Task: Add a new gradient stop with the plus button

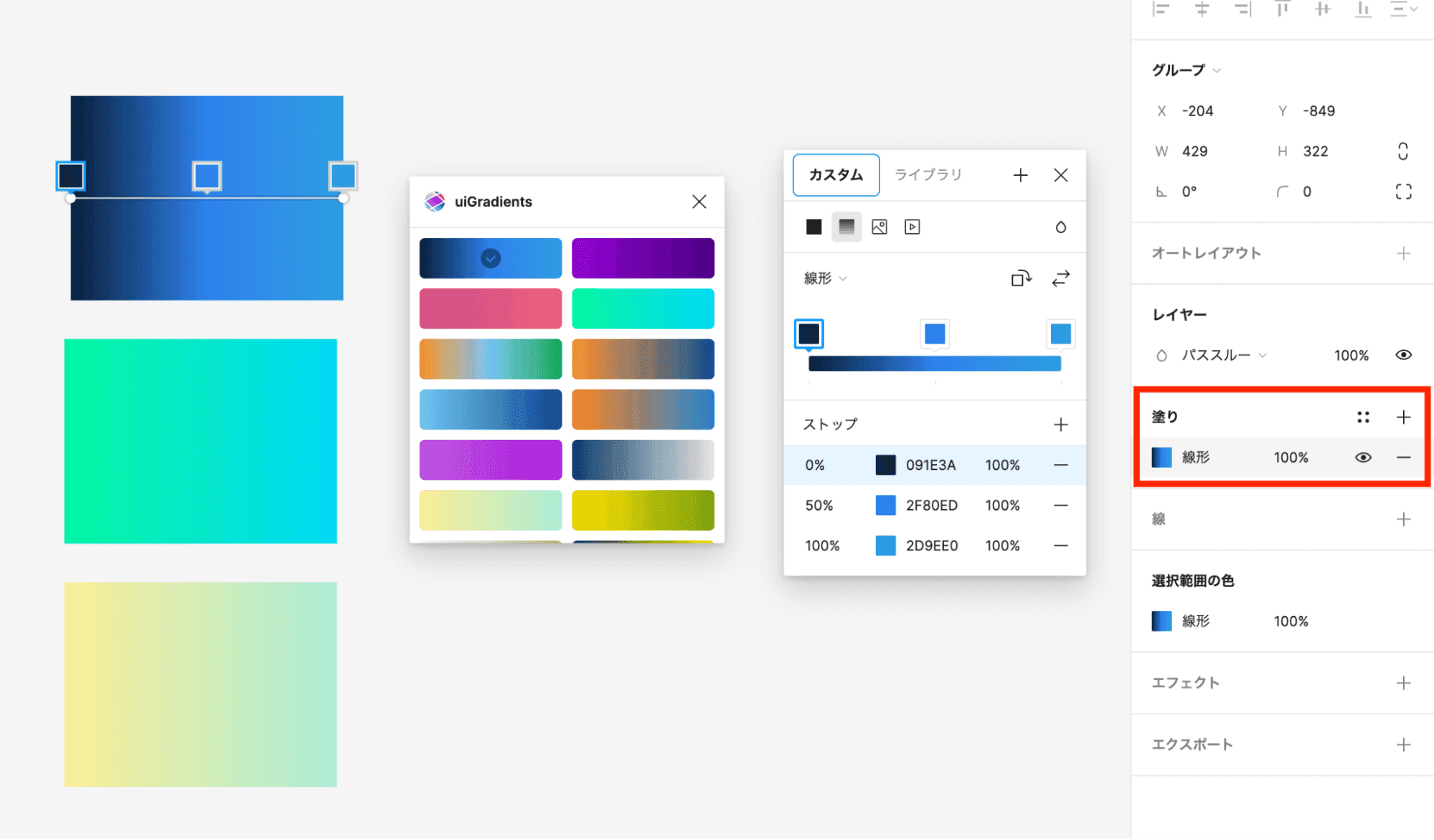Action: tap(1061, 424)
